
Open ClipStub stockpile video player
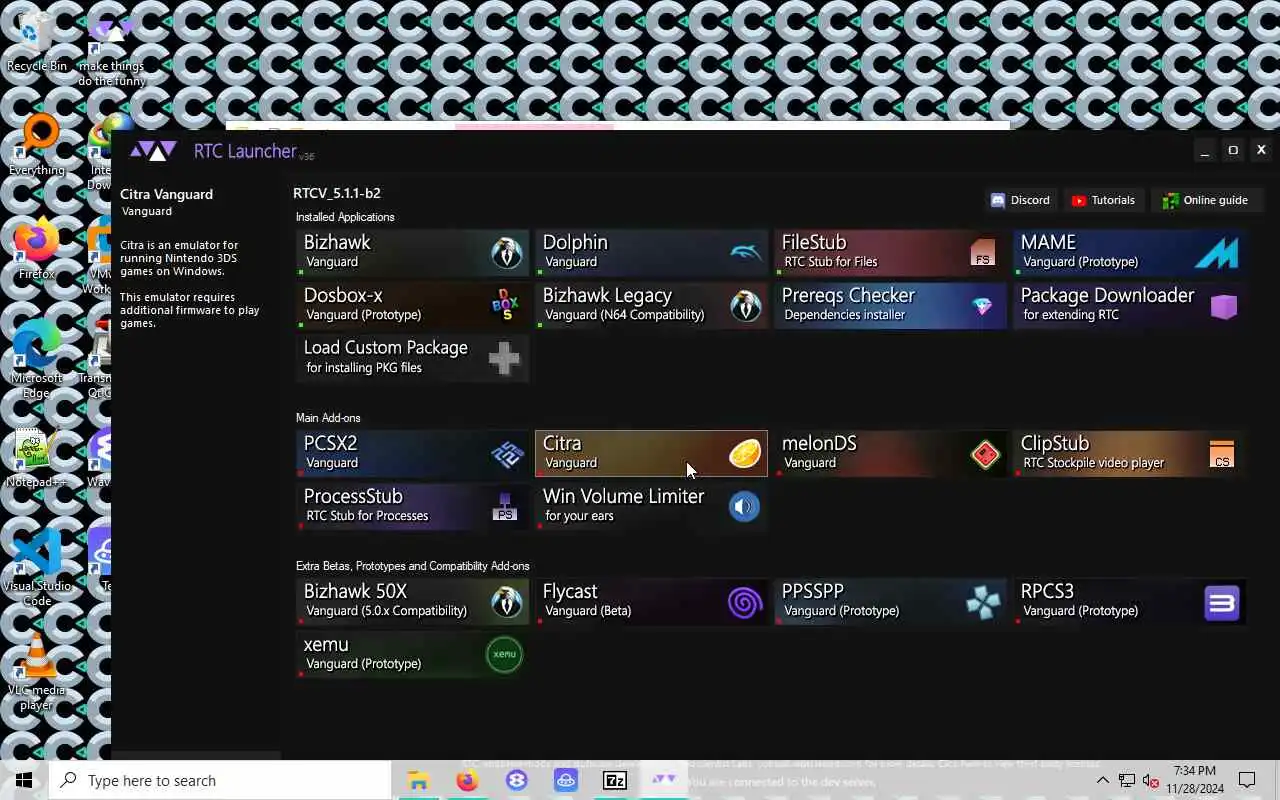(1129, 454)
